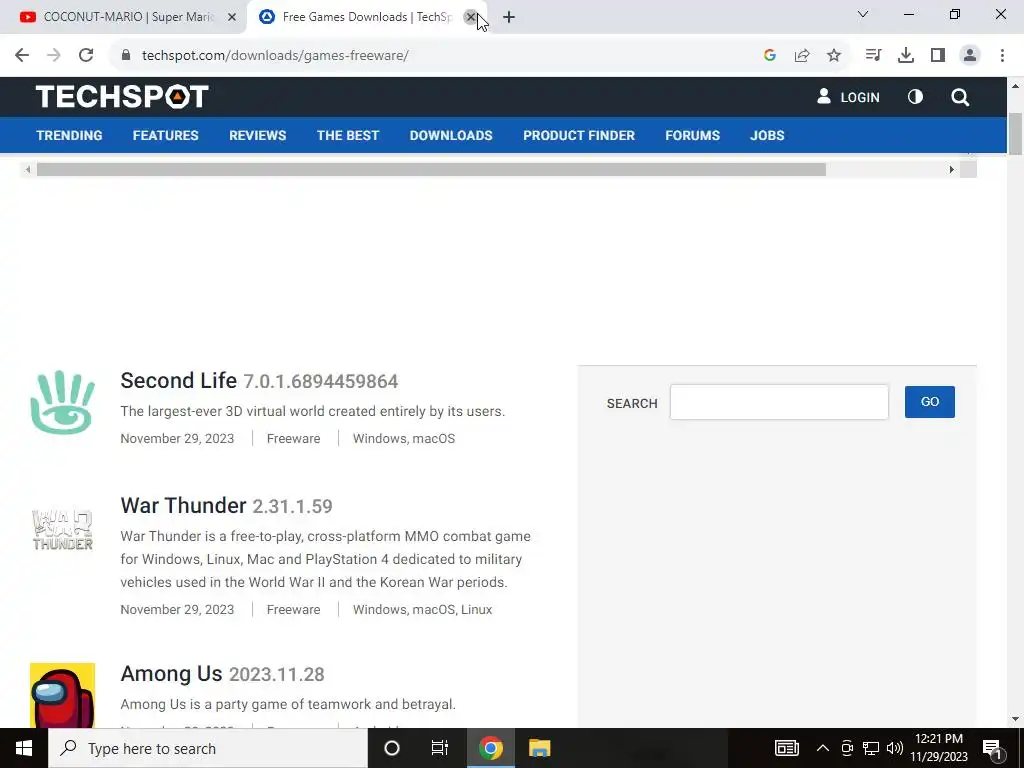The width and height of the screenshot is (1024, 768).
Task: Click Meet Now tray icon
Action: [847, 748]
